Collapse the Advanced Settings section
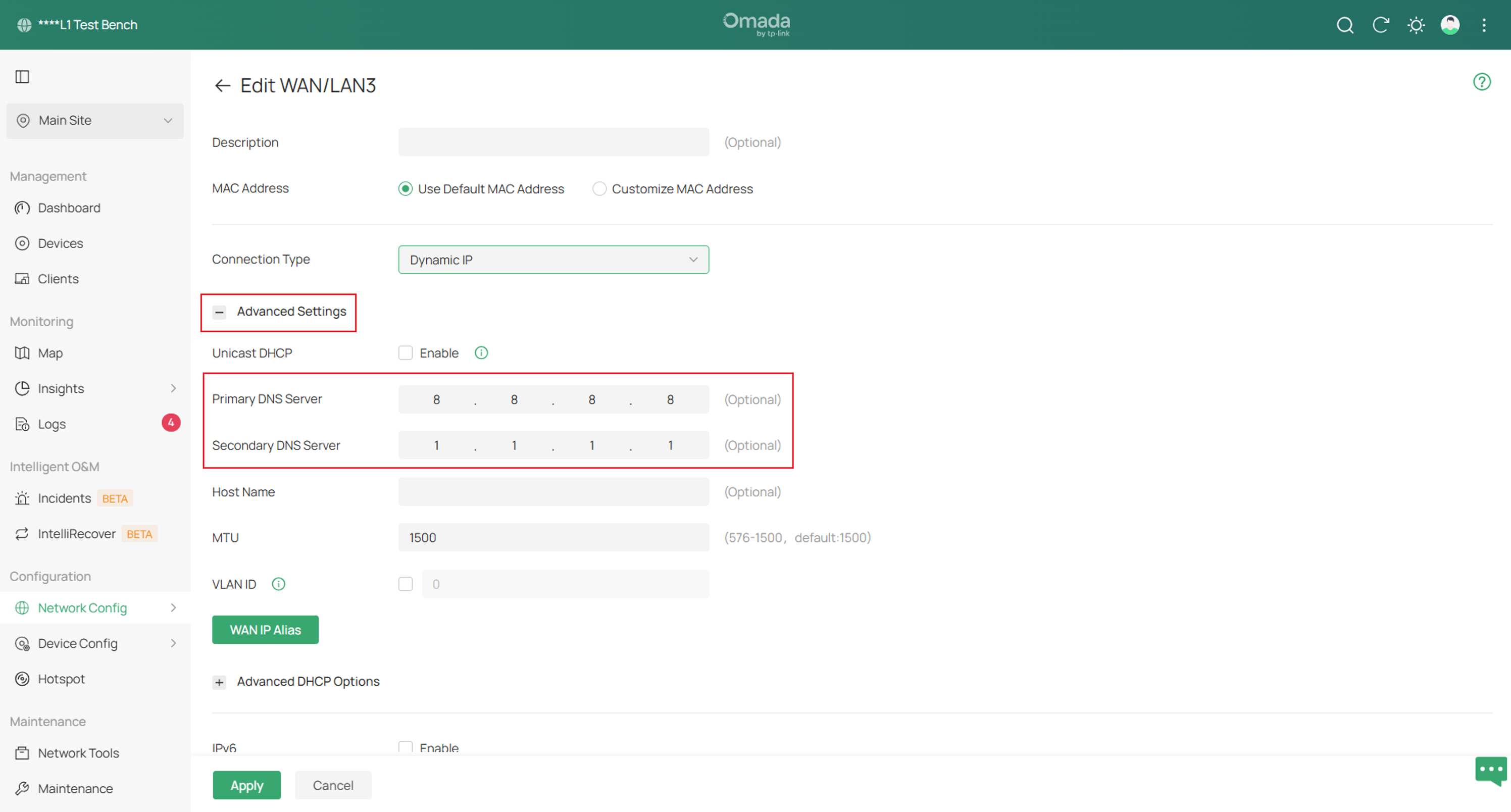Image resolution: width=1511 pixels, height=812 pixels. point(219,312)
